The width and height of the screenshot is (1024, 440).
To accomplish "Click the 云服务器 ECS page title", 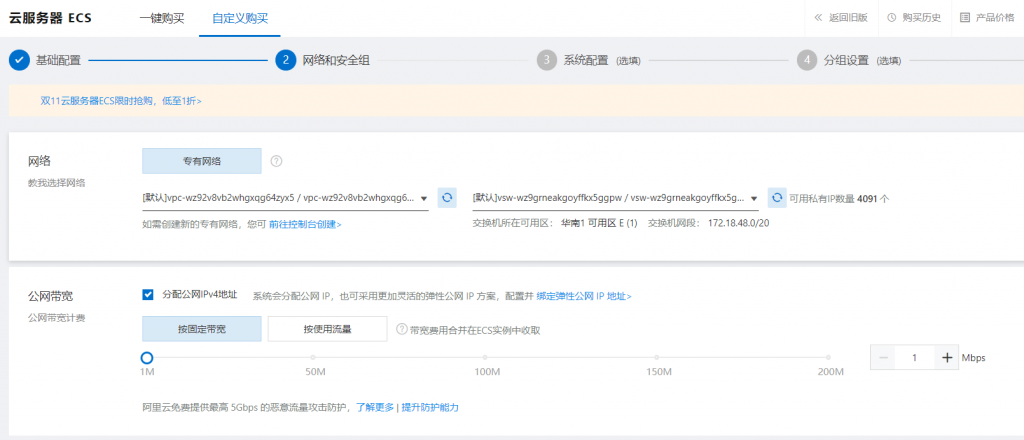I will (x=50, y=18).
